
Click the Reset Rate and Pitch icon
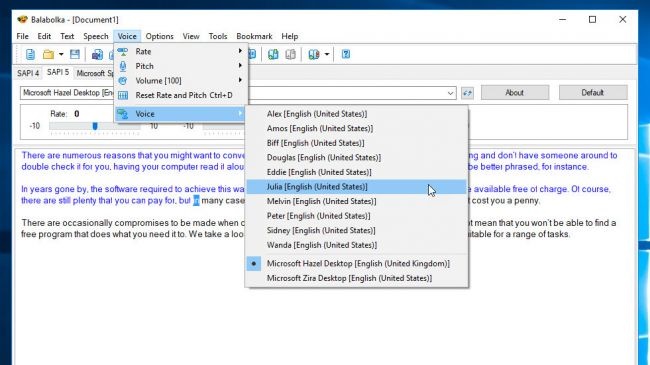click(x=123, y=95)
